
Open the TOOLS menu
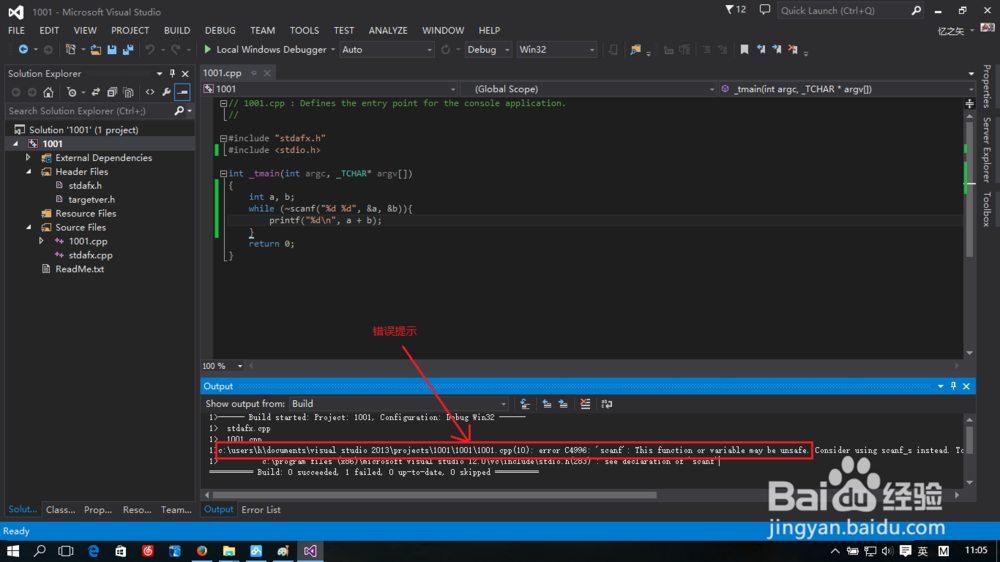click(304, 31)
